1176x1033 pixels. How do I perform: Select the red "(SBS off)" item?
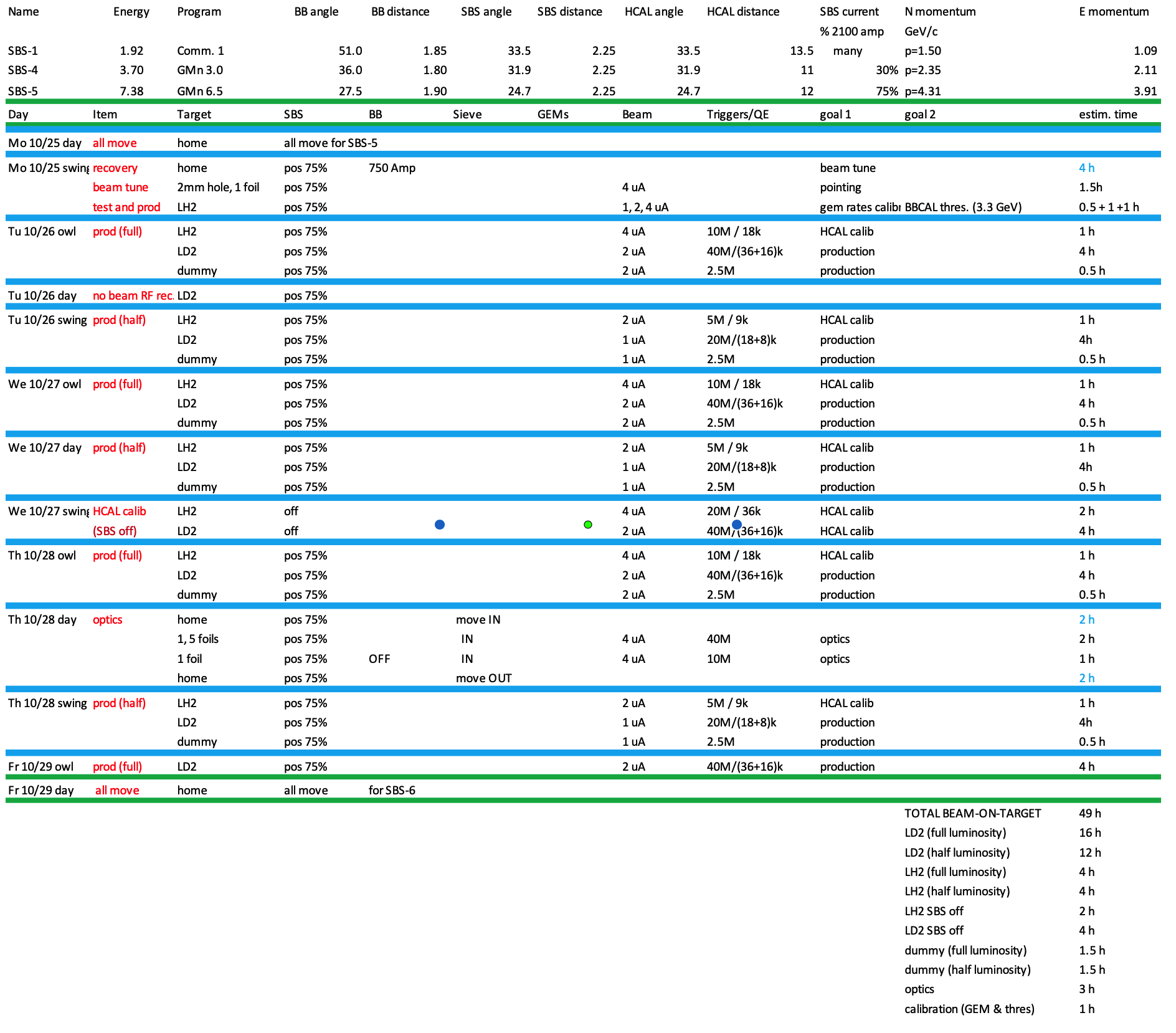tap(115, 531)
